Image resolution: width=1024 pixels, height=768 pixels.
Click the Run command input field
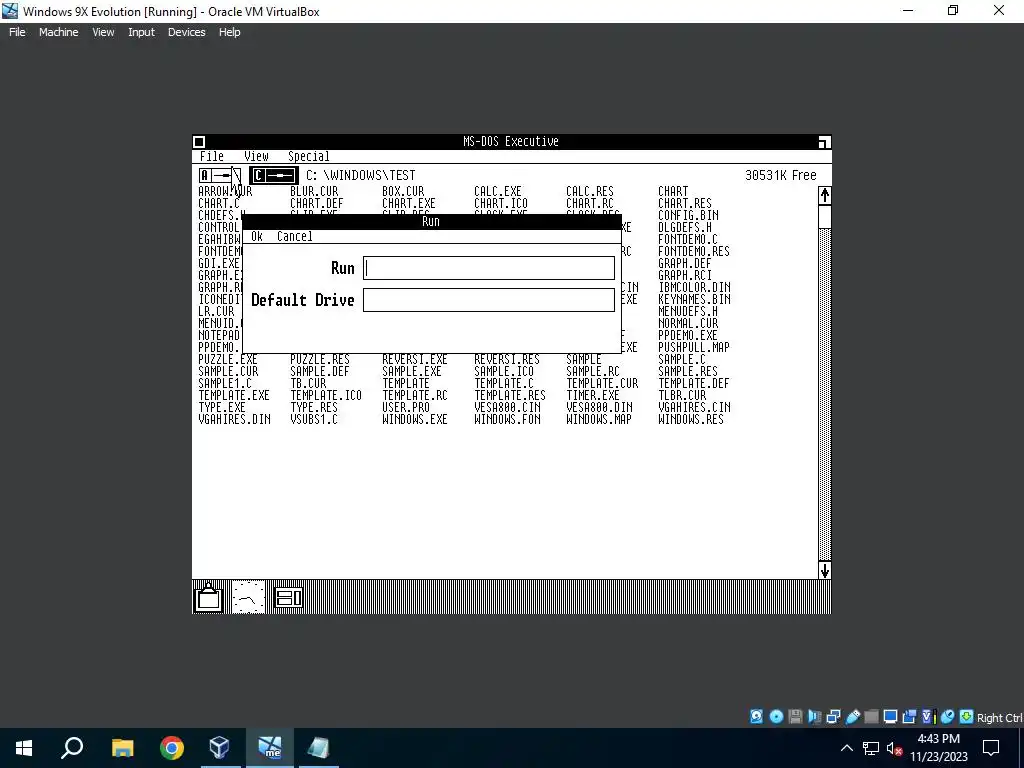pos(488,268)
